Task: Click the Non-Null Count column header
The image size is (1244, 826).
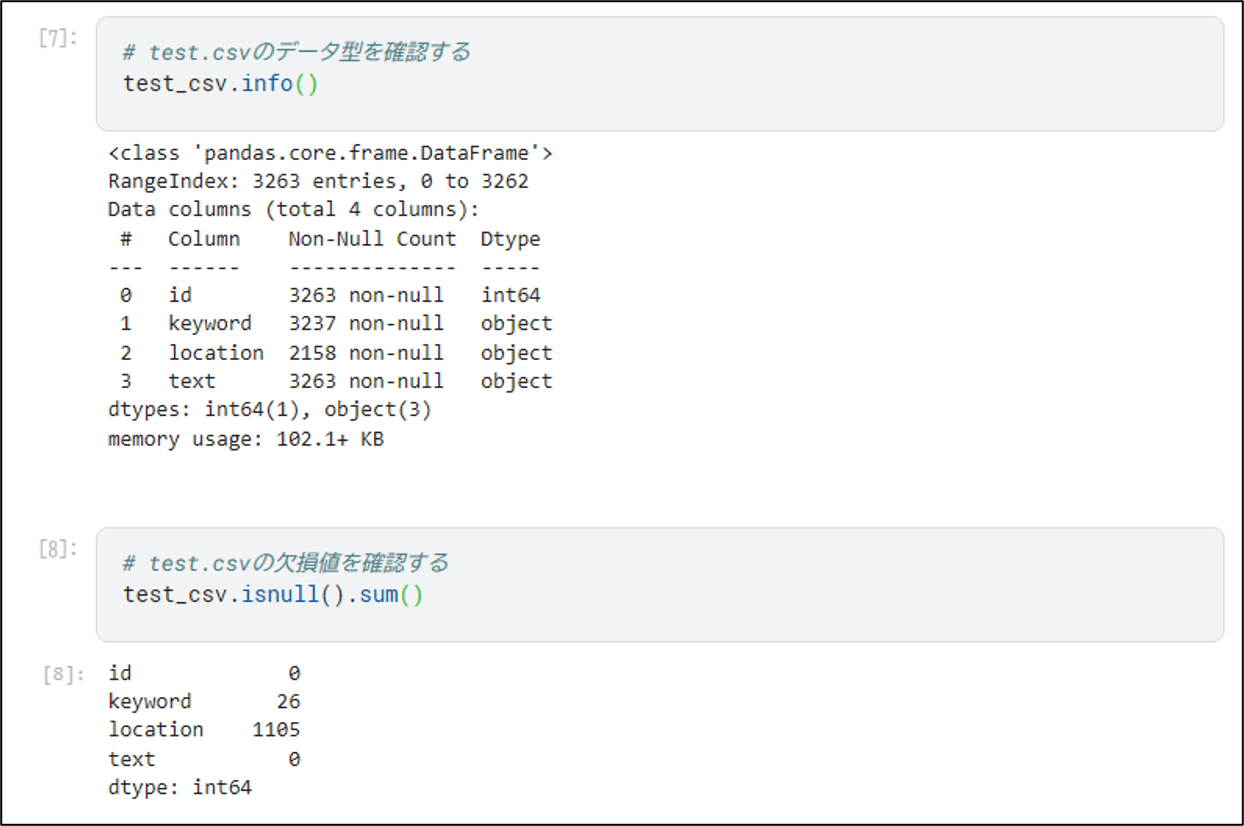Action: (x=372, y=239)
